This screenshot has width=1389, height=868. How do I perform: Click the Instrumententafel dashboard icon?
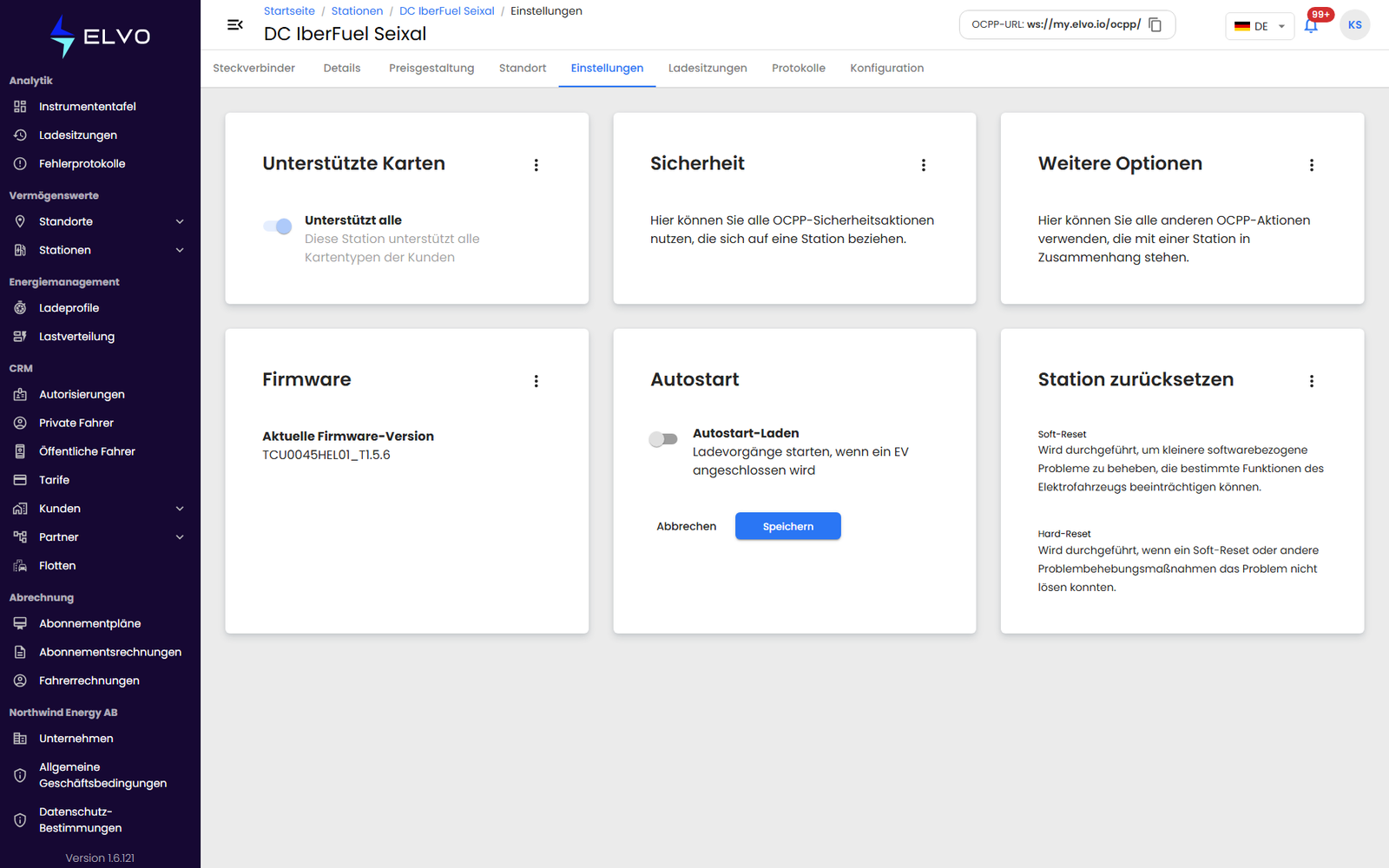pyautogui.click(x=20, y=107)
